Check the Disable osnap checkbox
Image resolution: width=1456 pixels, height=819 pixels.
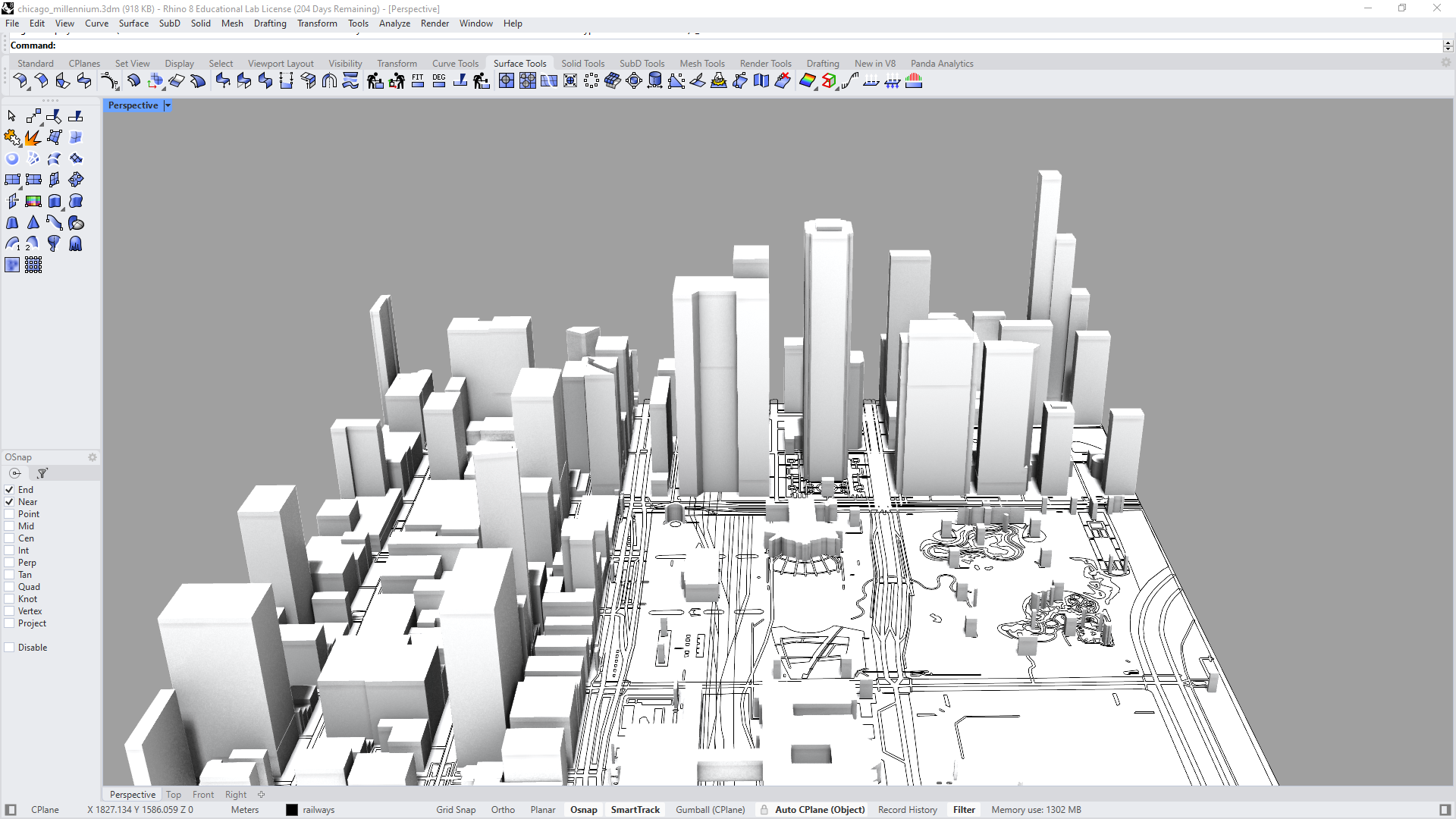coord(10,648)
